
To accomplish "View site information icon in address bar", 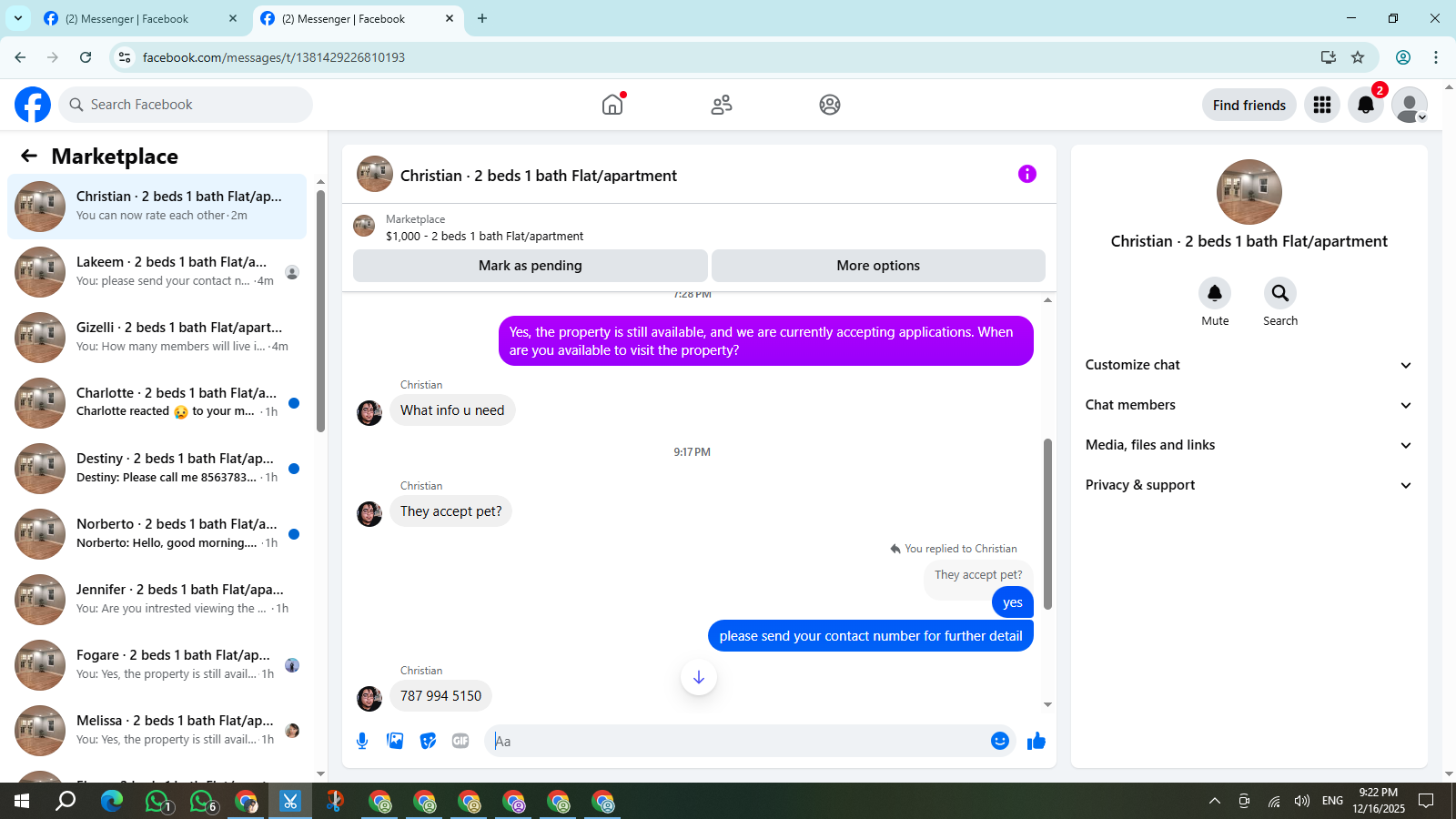I will (125, 57).
